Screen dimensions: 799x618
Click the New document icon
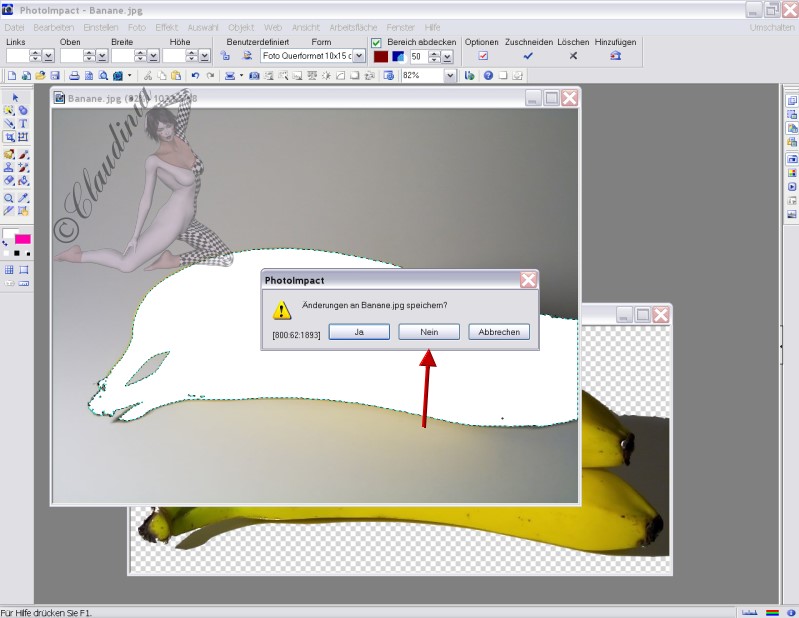click(11, 76)
